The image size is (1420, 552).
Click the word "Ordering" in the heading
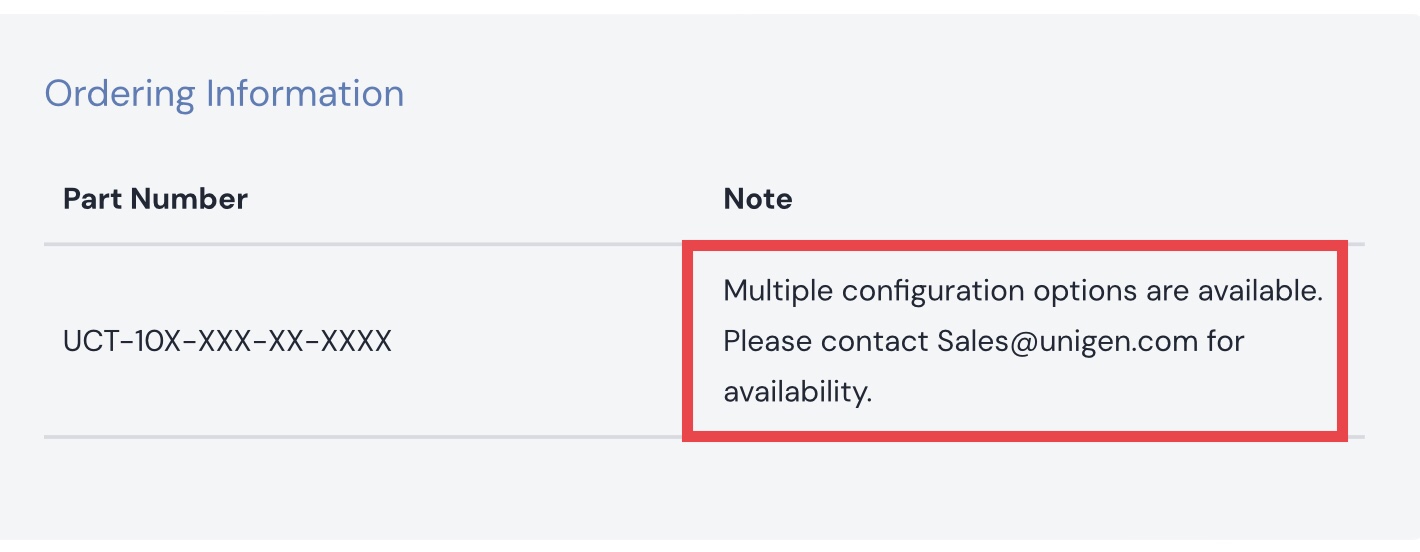(120, 94)
